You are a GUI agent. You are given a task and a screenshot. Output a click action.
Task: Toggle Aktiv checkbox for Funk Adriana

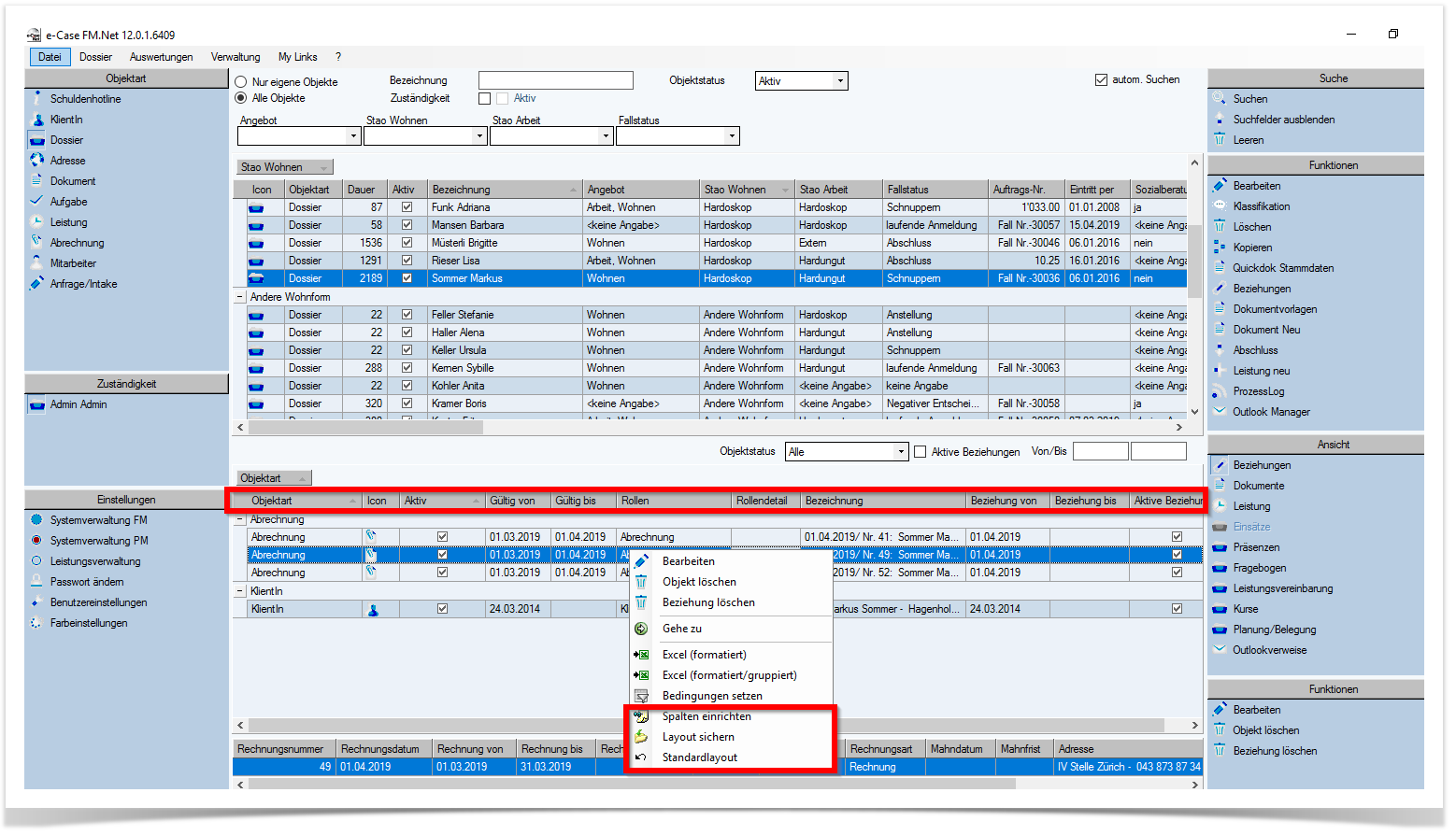(x=407, y=207)
